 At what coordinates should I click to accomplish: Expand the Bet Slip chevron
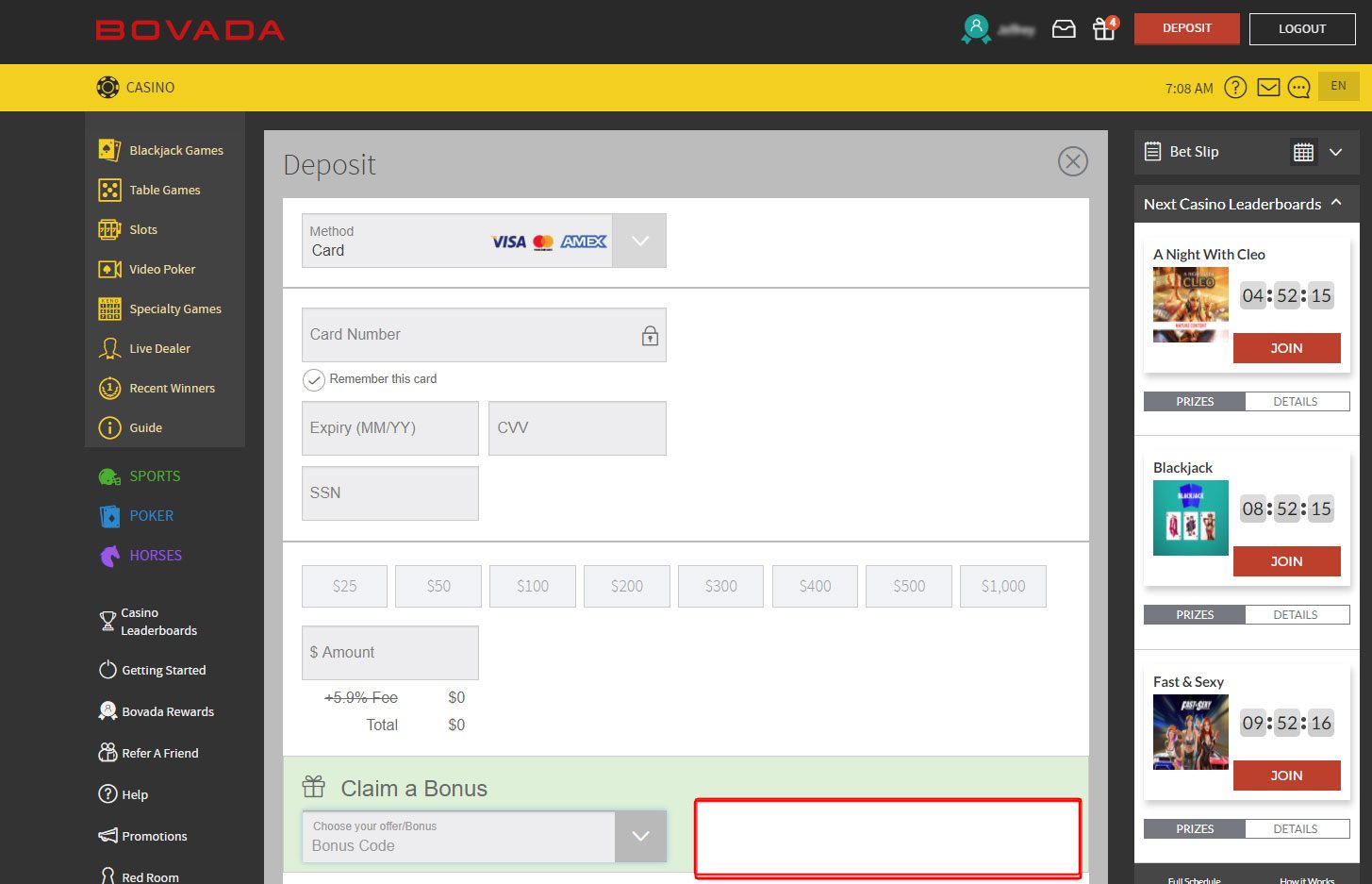[x=1336, y=152]
